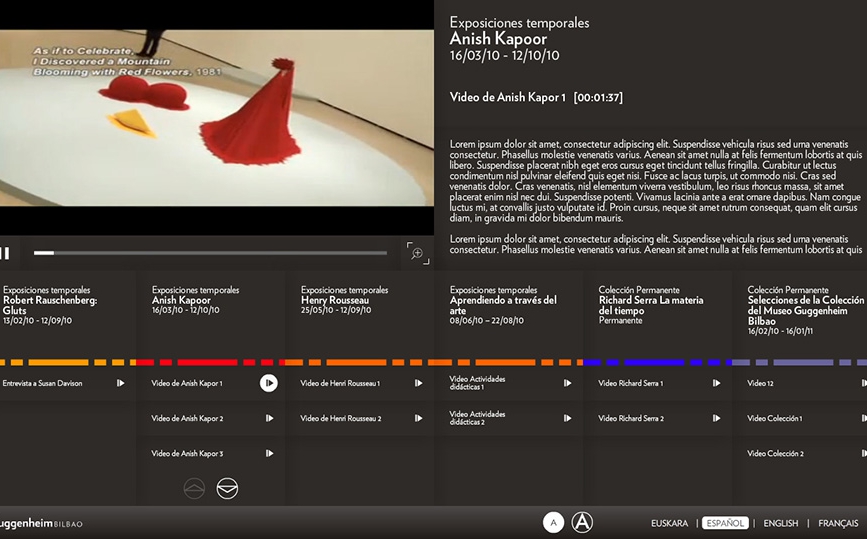Open Richard Serra La materia del tiempo heading
867x539 pixels.
pos(651,305)
